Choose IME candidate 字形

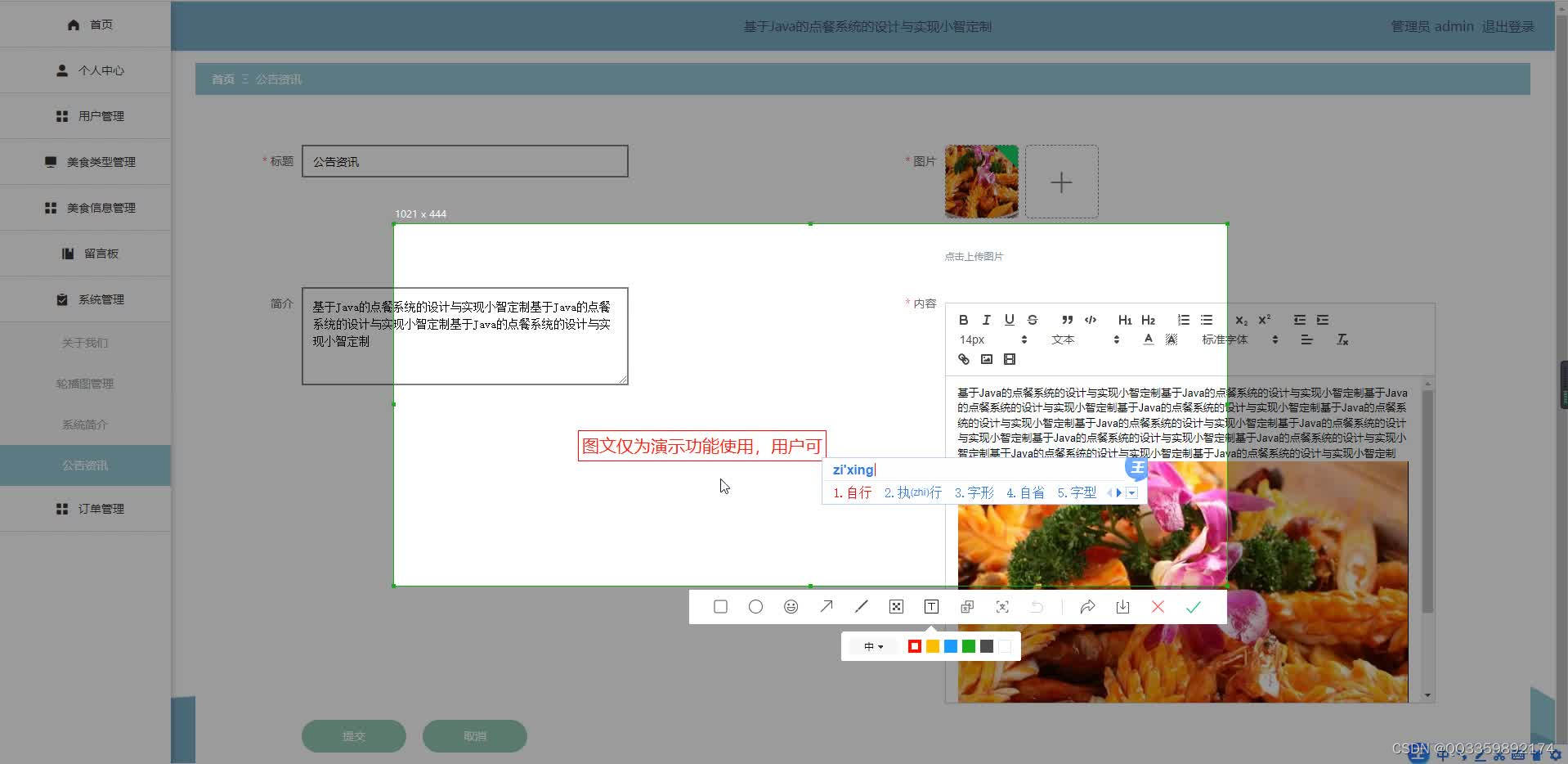pyautogui.click(x=974, y=492)
